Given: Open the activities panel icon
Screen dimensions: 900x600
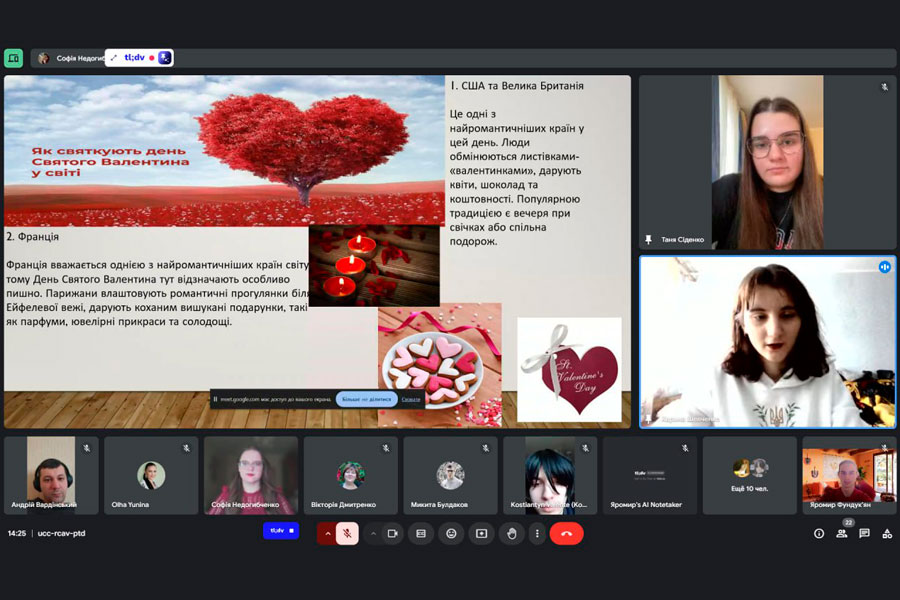Looking at the screenshot, I should [x=886, y=534].
